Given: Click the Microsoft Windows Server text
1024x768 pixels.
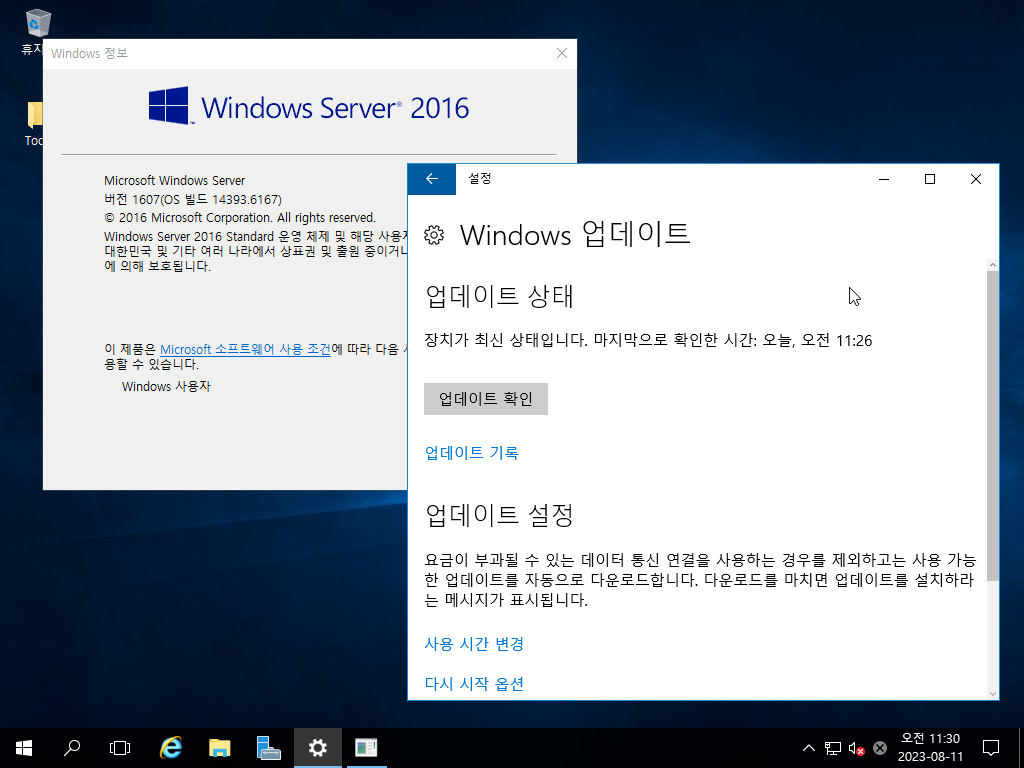Looking at the screenshot, I should pyautogui.click(x=174, y=180).
